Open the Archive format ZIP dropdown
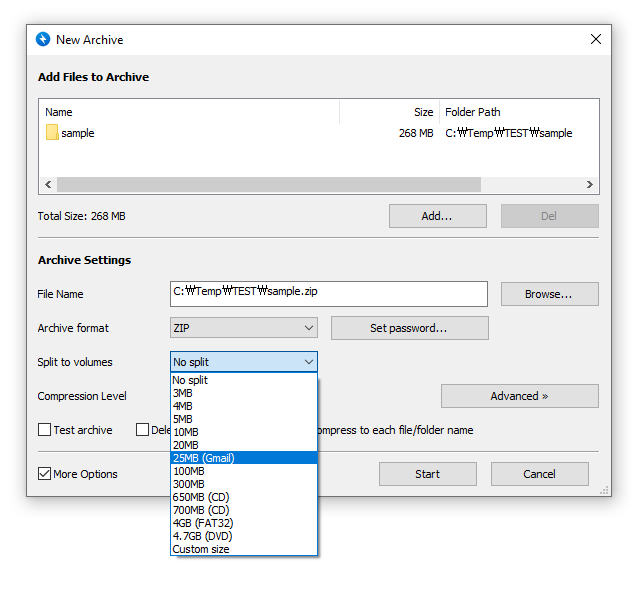Image resolution: width=640 pixels, height=590 pixels. click(244, 328)
